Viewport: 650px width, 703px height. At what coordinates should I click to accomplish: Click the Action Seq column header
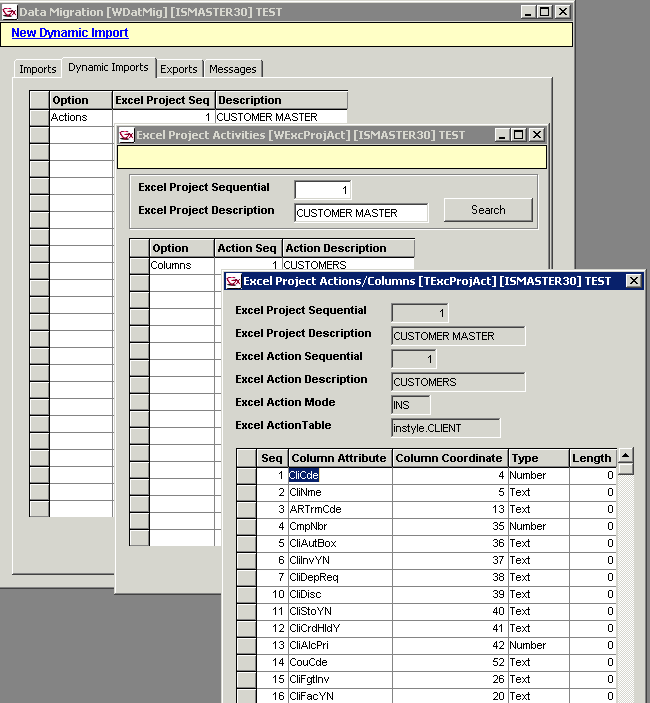pos(248,248)
